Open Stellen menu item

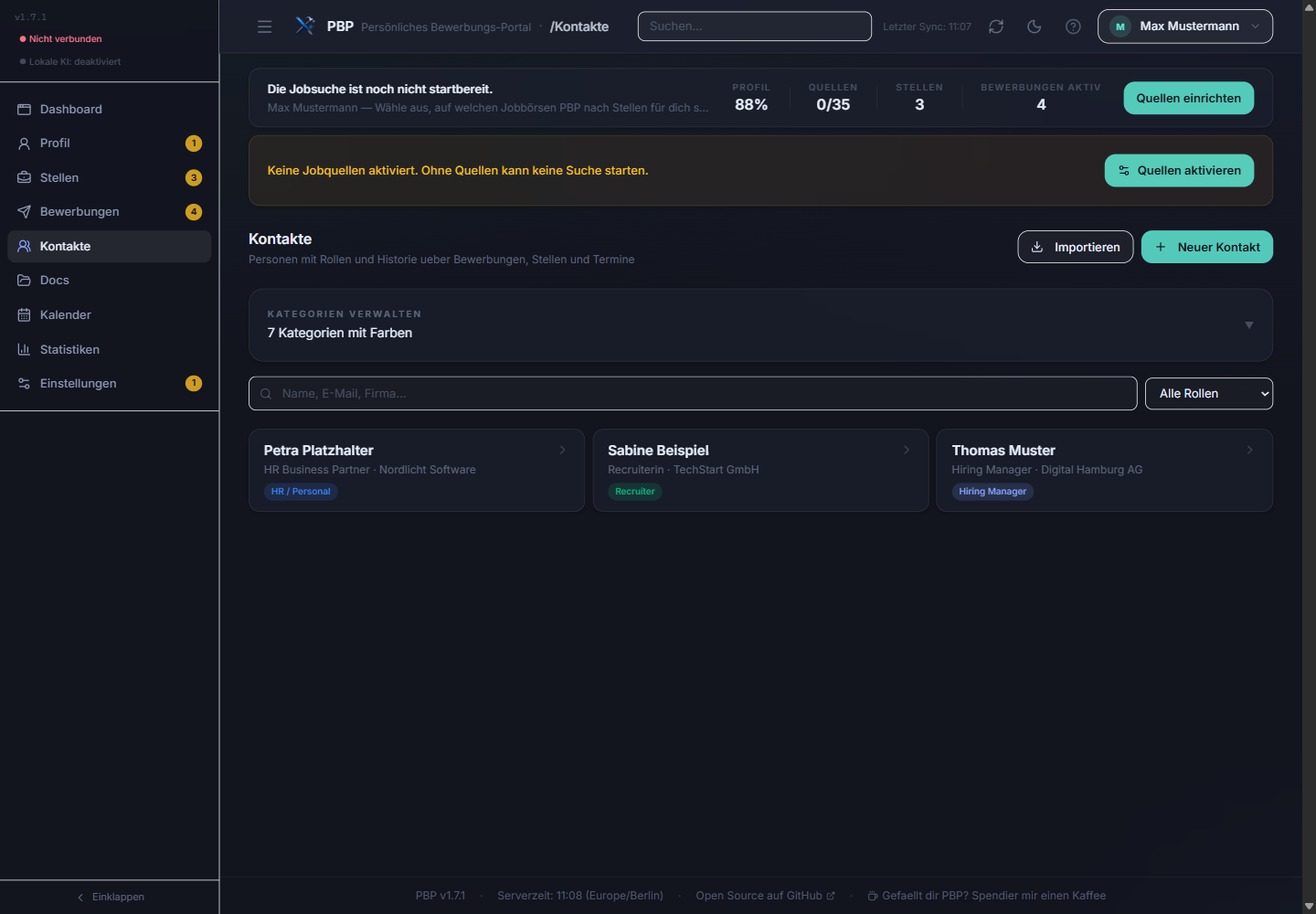point(110,177)
